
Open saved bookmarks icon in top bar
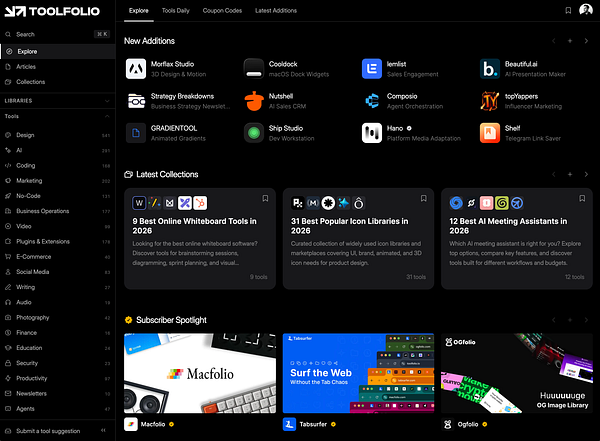click(x=568, y=11)
